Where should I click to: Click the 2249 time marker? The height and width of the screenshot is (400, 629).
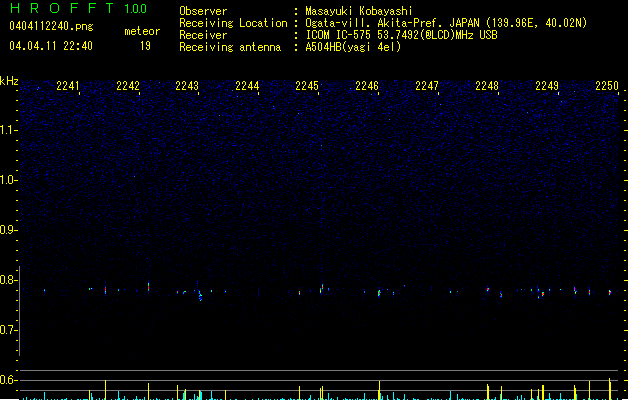(x=547, y=86)
